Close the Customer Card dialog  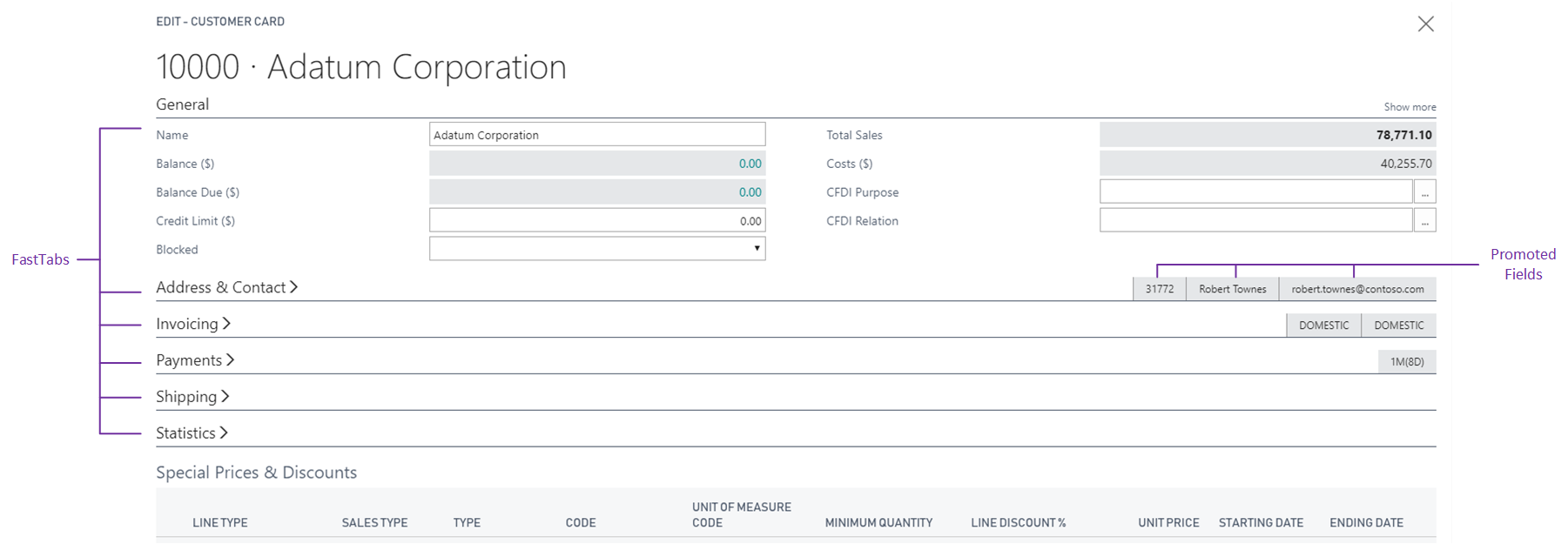[1425, 24]
